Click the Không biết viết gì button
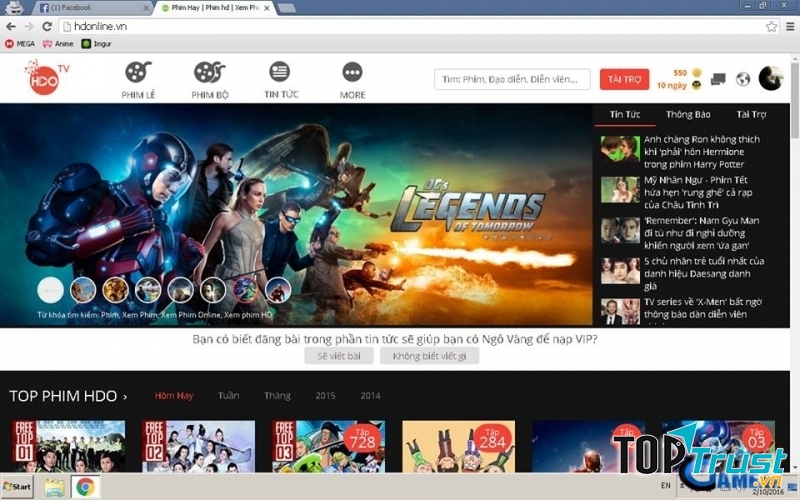 coord(429,356)
